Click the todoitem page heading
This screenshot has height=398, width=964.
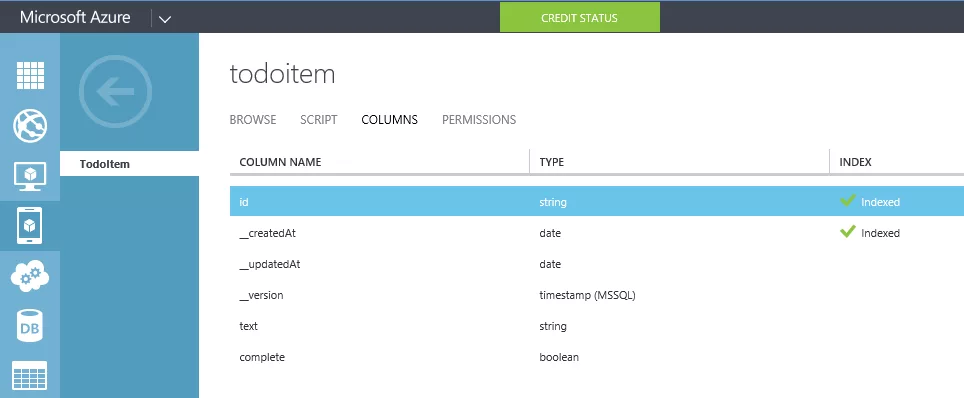(283, 74)
